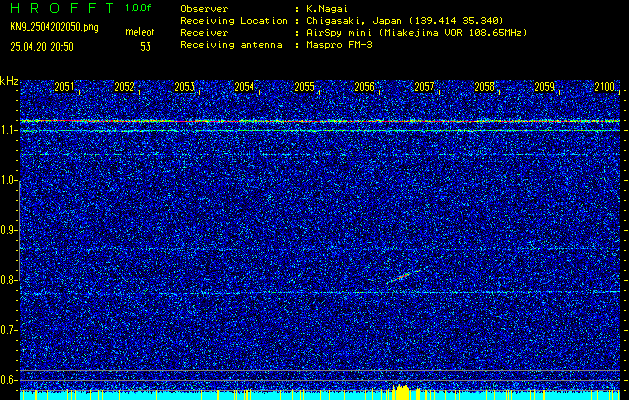
Task: Select the antenna value Maspro FM-3
Action: tap(339, 45)
